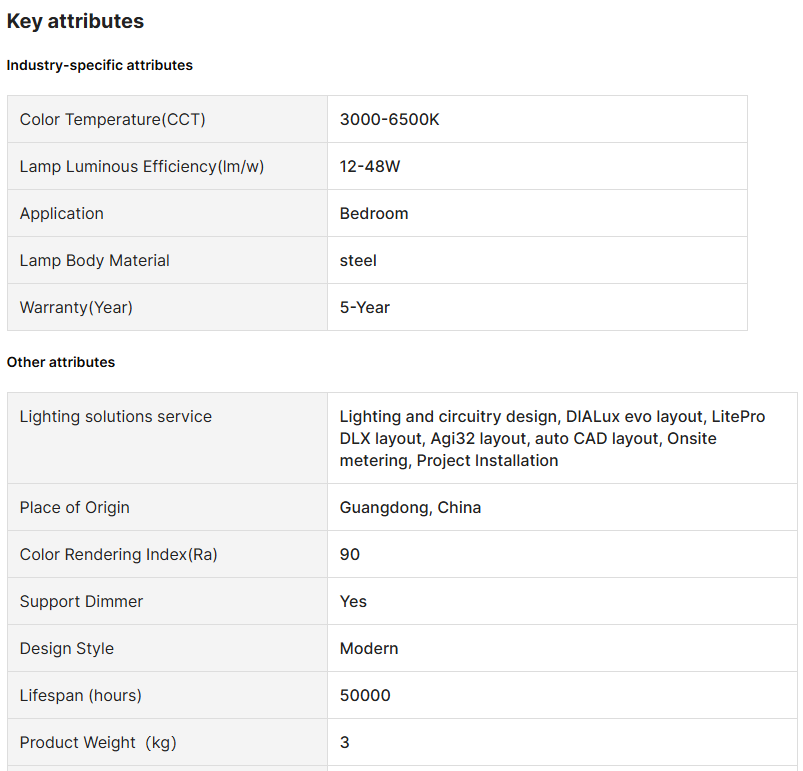The width and height of the screenshot is (803, 771).
Task: Click the 50000 lifespan value
Action: (365, 696)
